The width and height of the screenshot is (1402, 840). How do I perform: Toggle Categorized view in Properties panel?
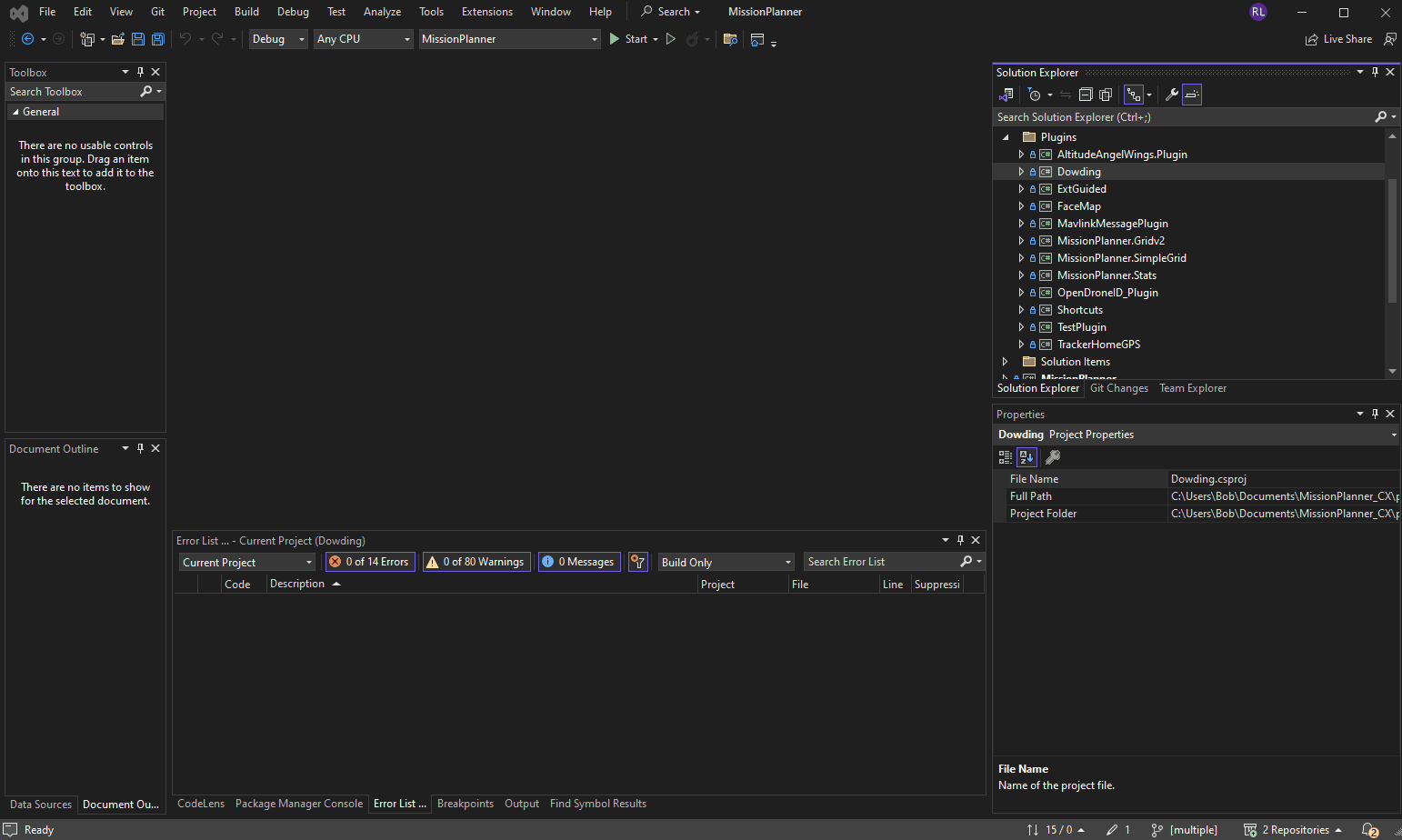pos(1006,457)
